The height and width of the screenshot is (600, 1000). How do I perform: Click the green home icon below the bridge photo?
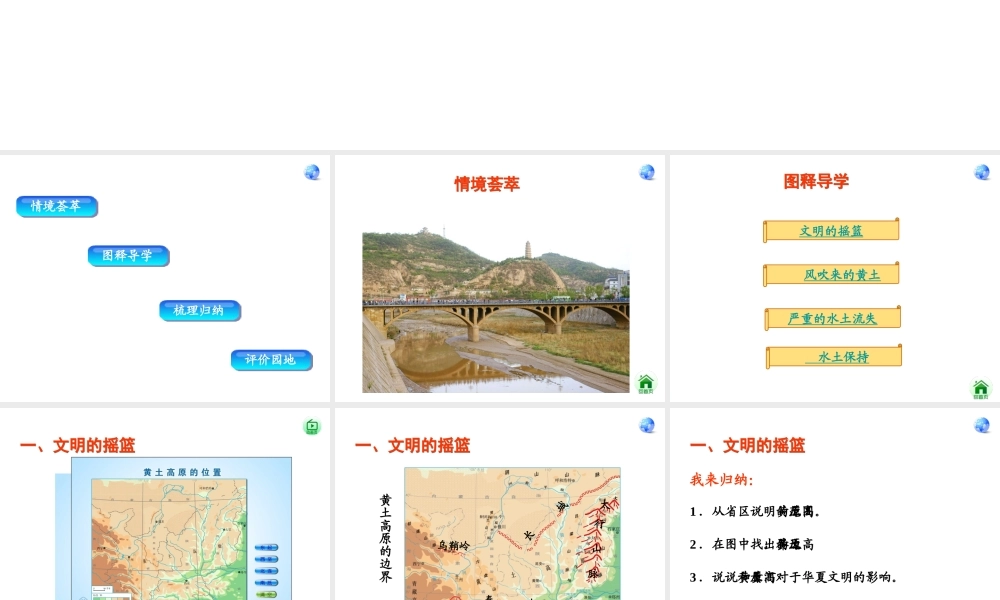[646, 383]
